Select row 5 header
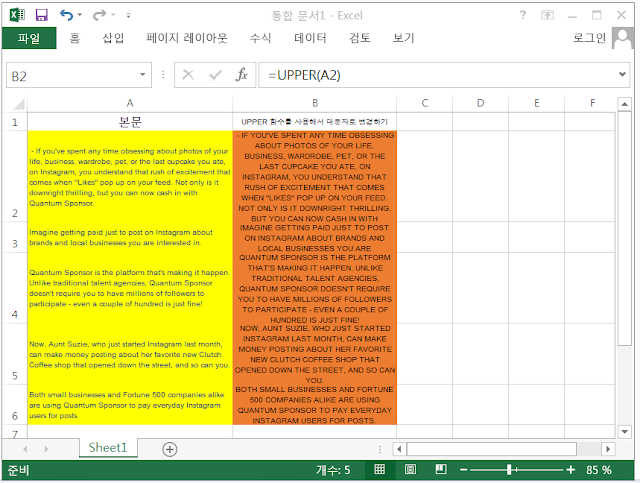Viewport: 640px width, 483px height. pos(15,354)
